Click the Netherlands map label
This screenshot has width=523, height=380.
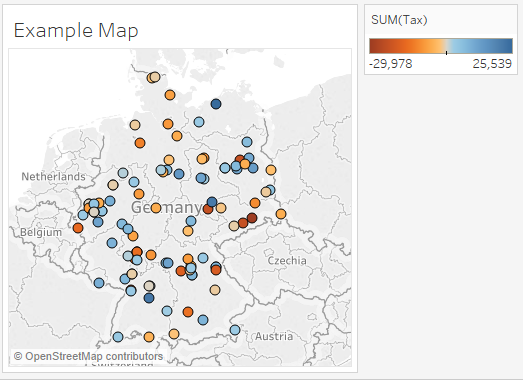coord(53,176)
